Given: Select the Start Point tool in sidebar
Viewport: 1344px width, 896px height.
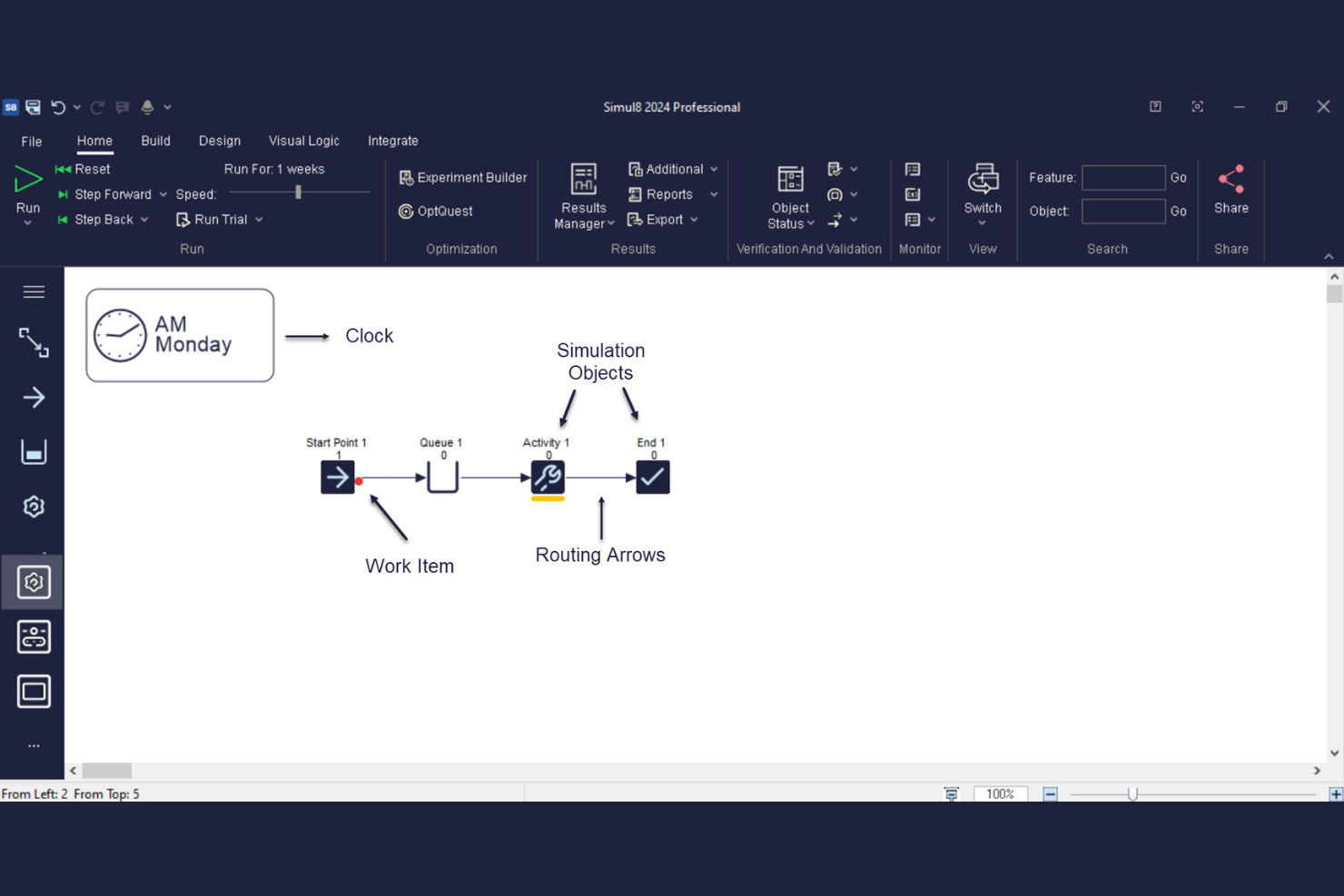Looking at the screenshot, I should point(34,397).
